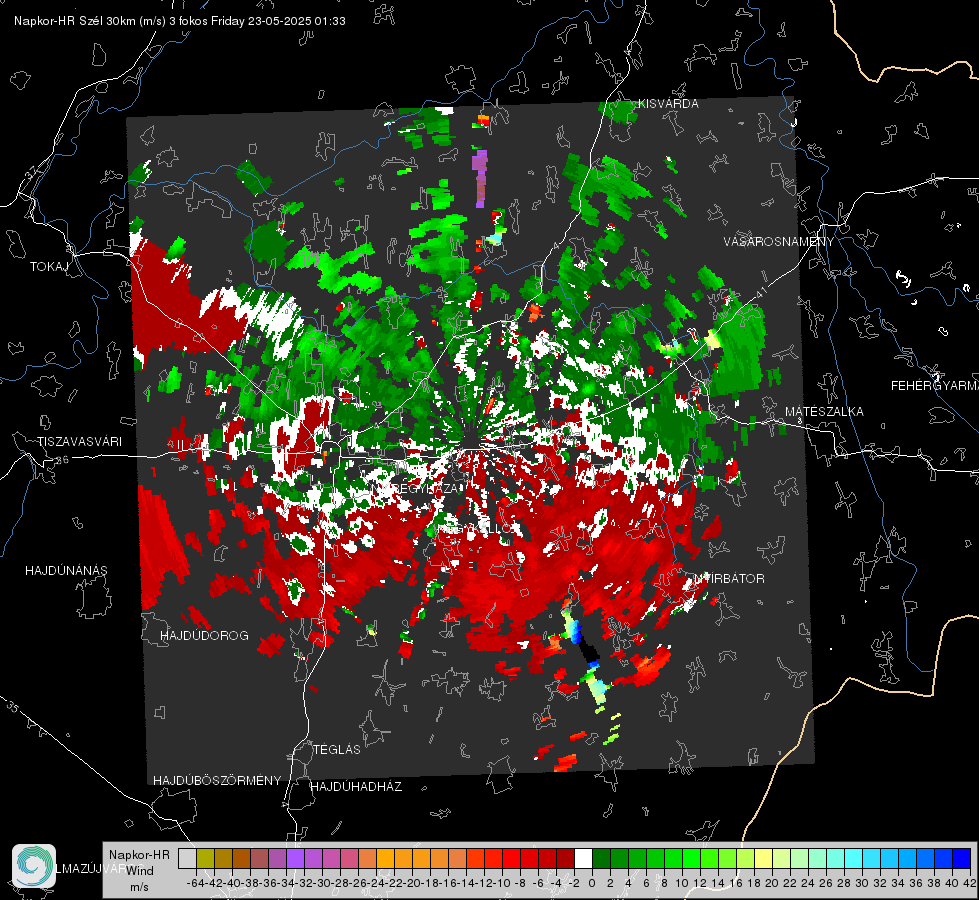Click the FEHÉRGYARMAT label at right edge
Screen dimensions: 979x900
934,385
